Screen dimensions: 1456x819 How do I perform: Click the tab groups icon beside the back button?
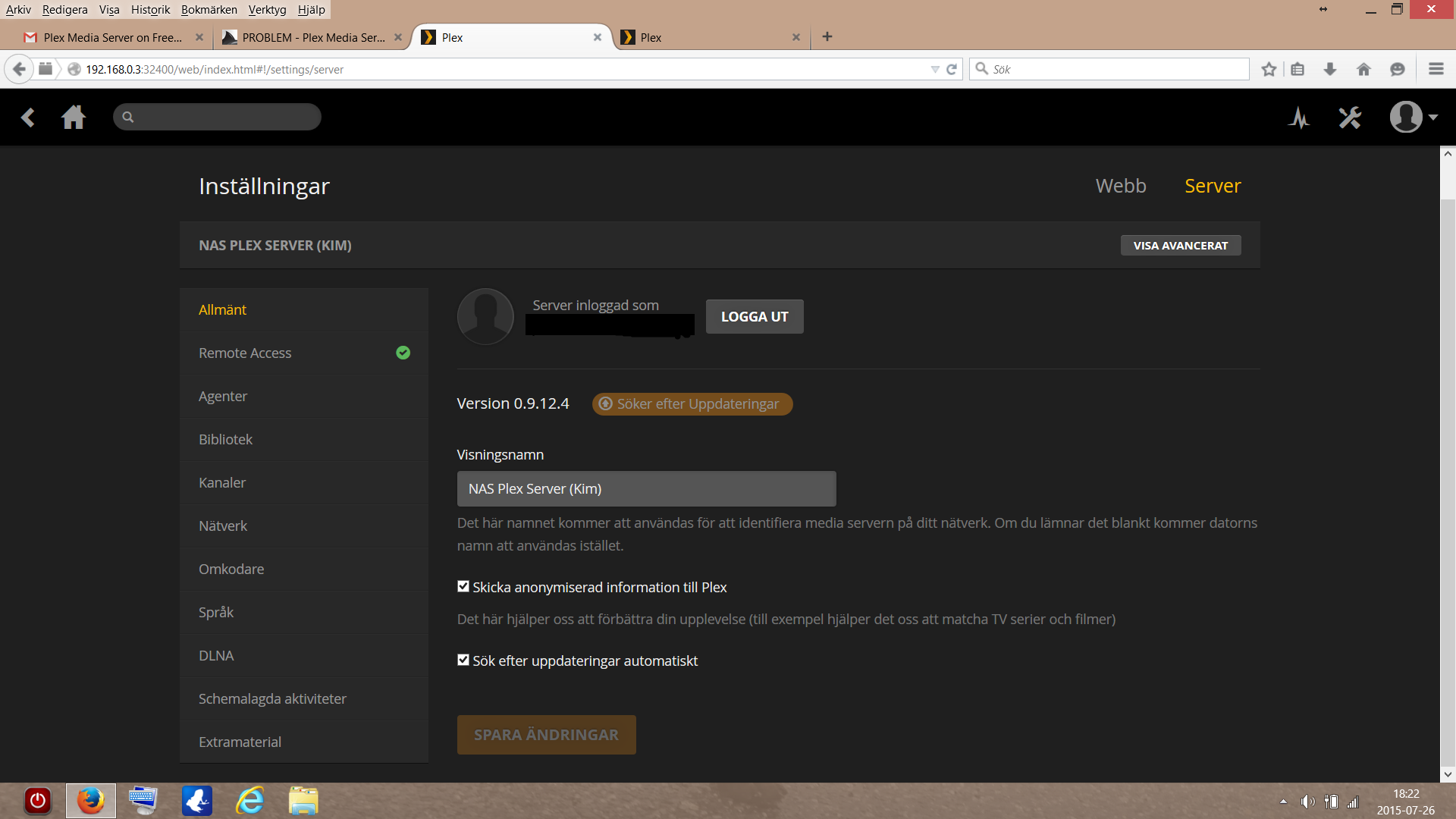pyautogui.click(x=45, y=69)
